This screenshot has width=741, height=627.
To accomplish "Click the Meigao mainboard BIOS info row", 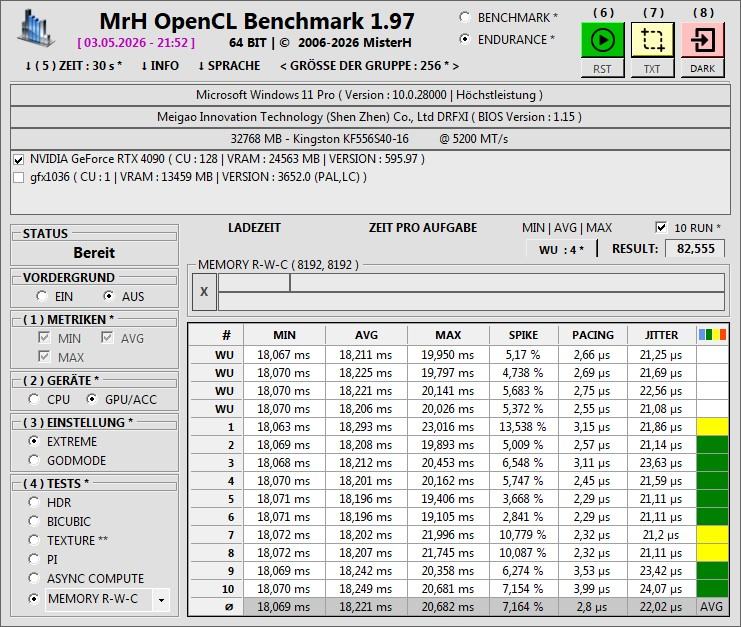I will 370,117.
